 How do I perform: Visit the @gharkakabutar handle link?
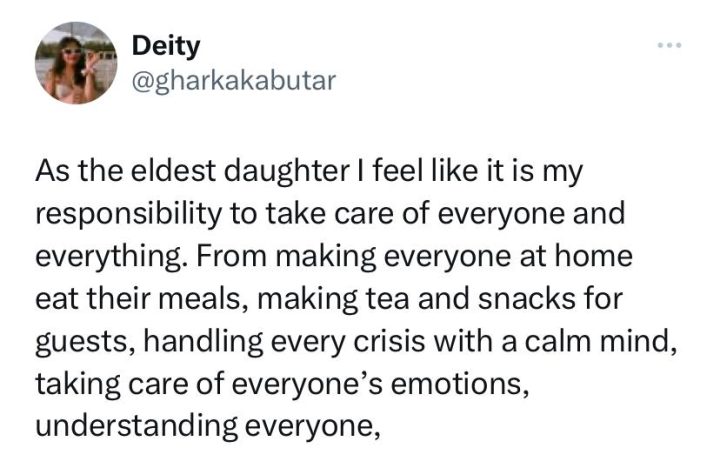pos(234,81)
